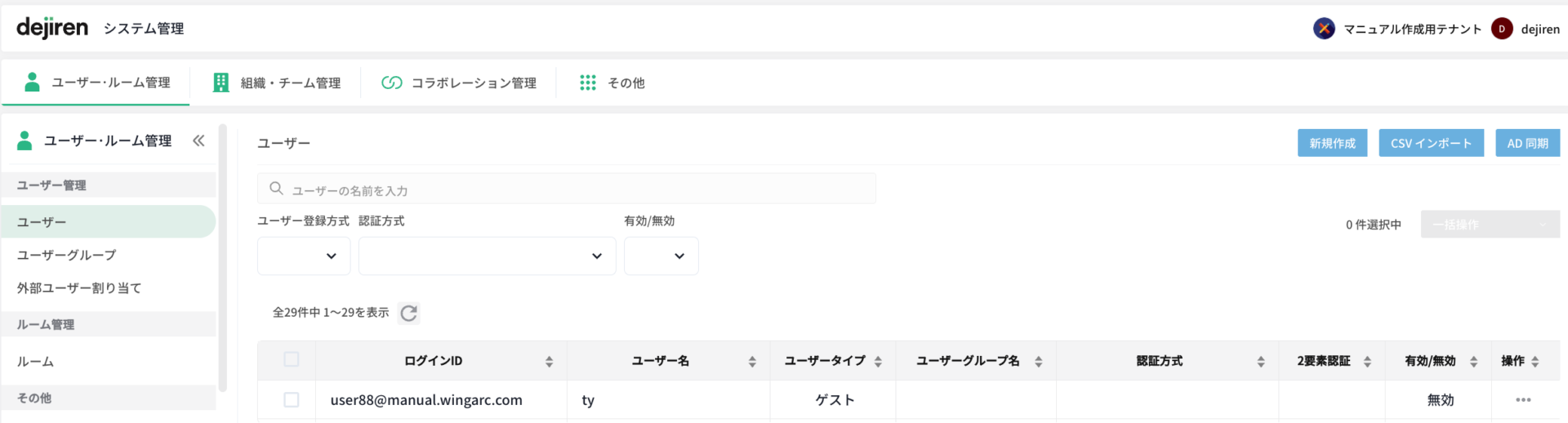The height and width of the screenshot is (423, 1568).
Task: Switch to 組織・チーム管理 tab
Action: tap(277, 82)
